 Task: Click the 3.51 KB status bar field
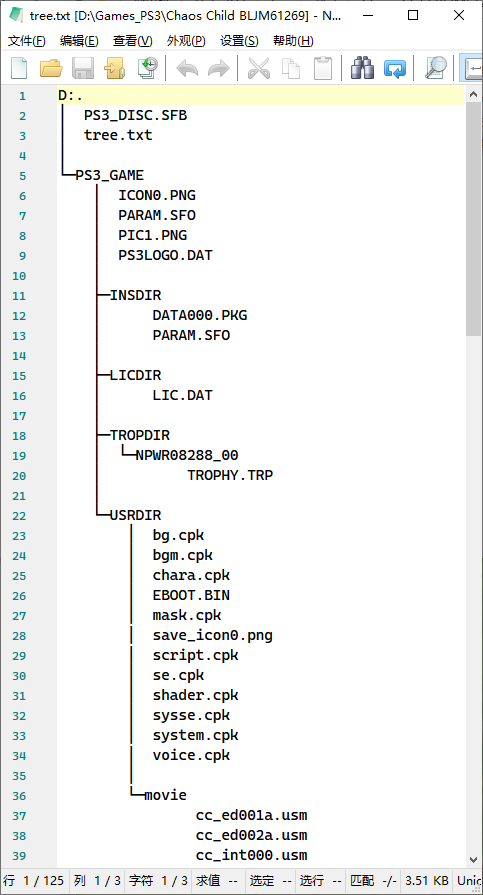426,881
